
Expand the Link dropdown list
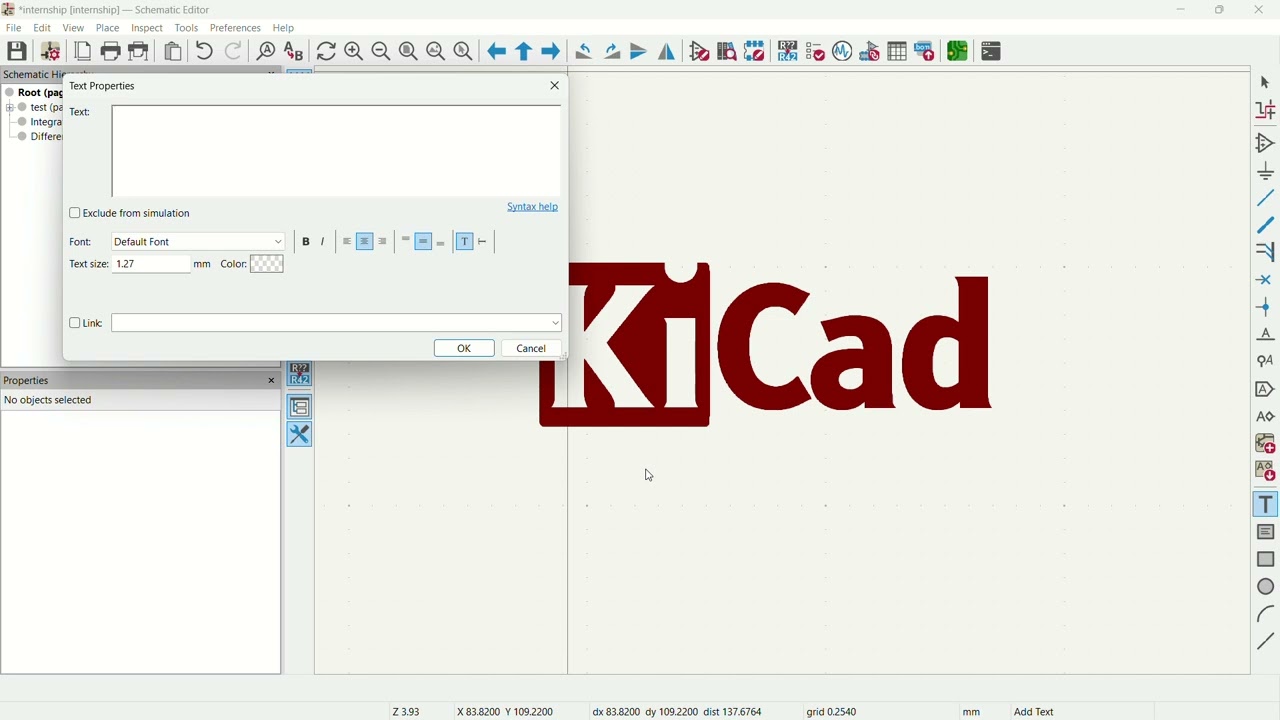[556, 324]
